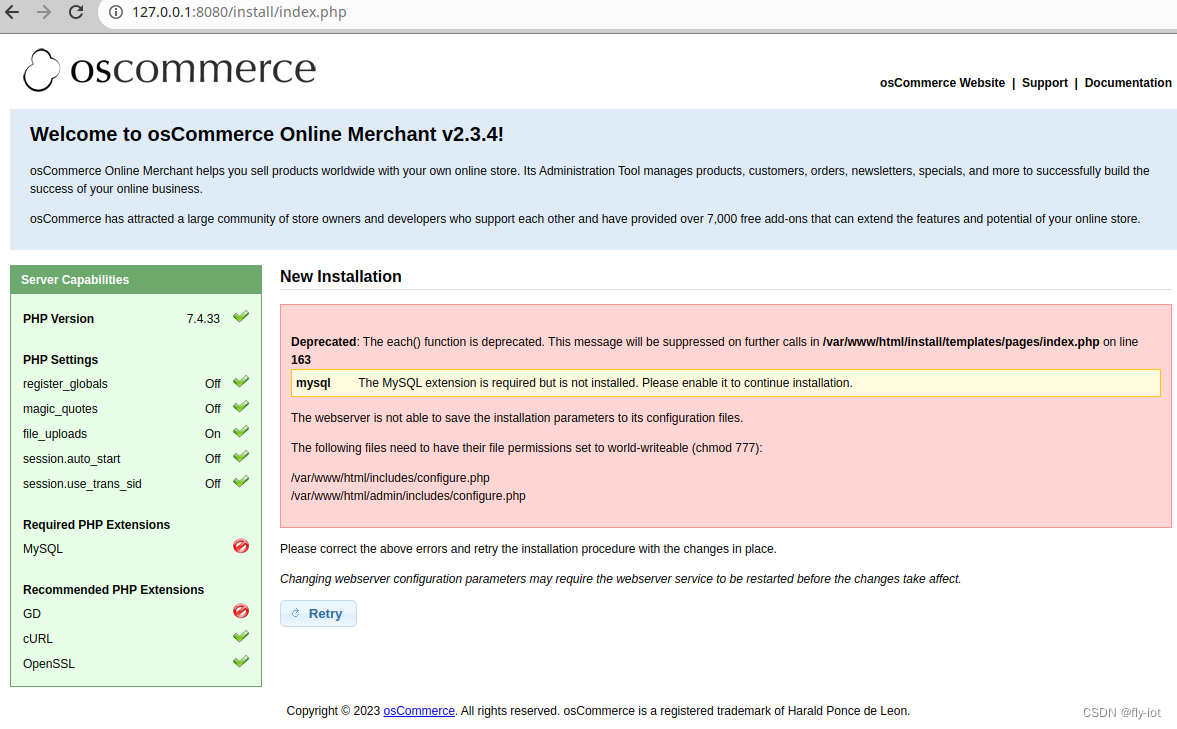Click the New Installation heading
This screenshot has width=1177, height=729.
tap(341, 276)
